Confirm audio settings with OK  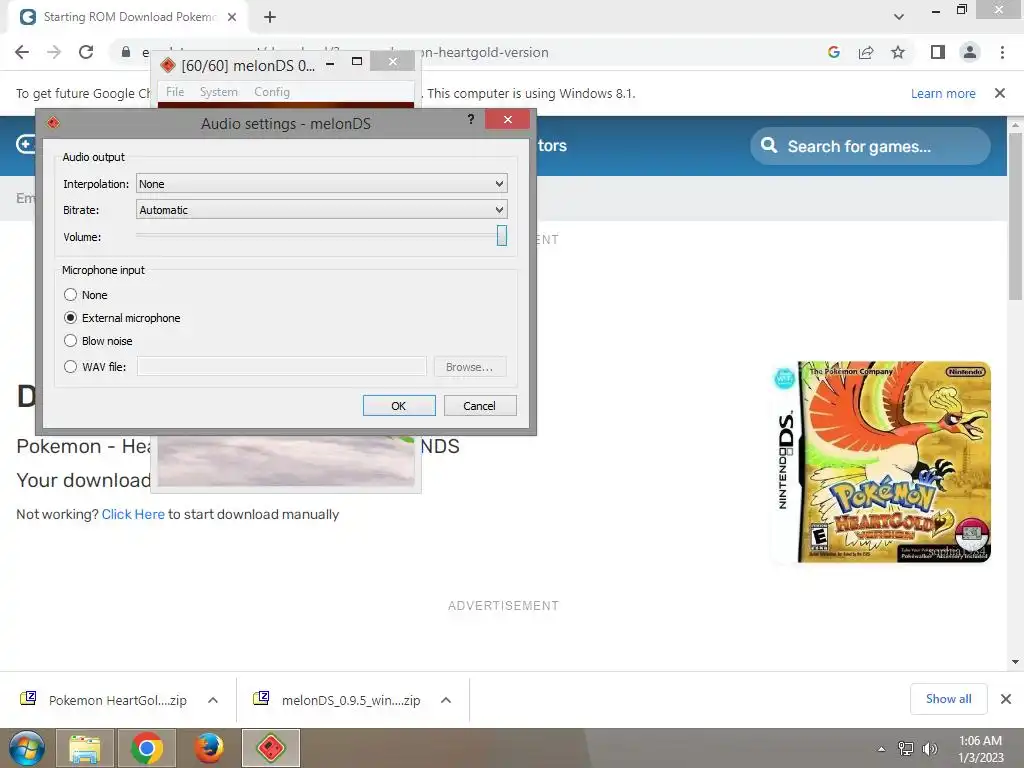399,406
